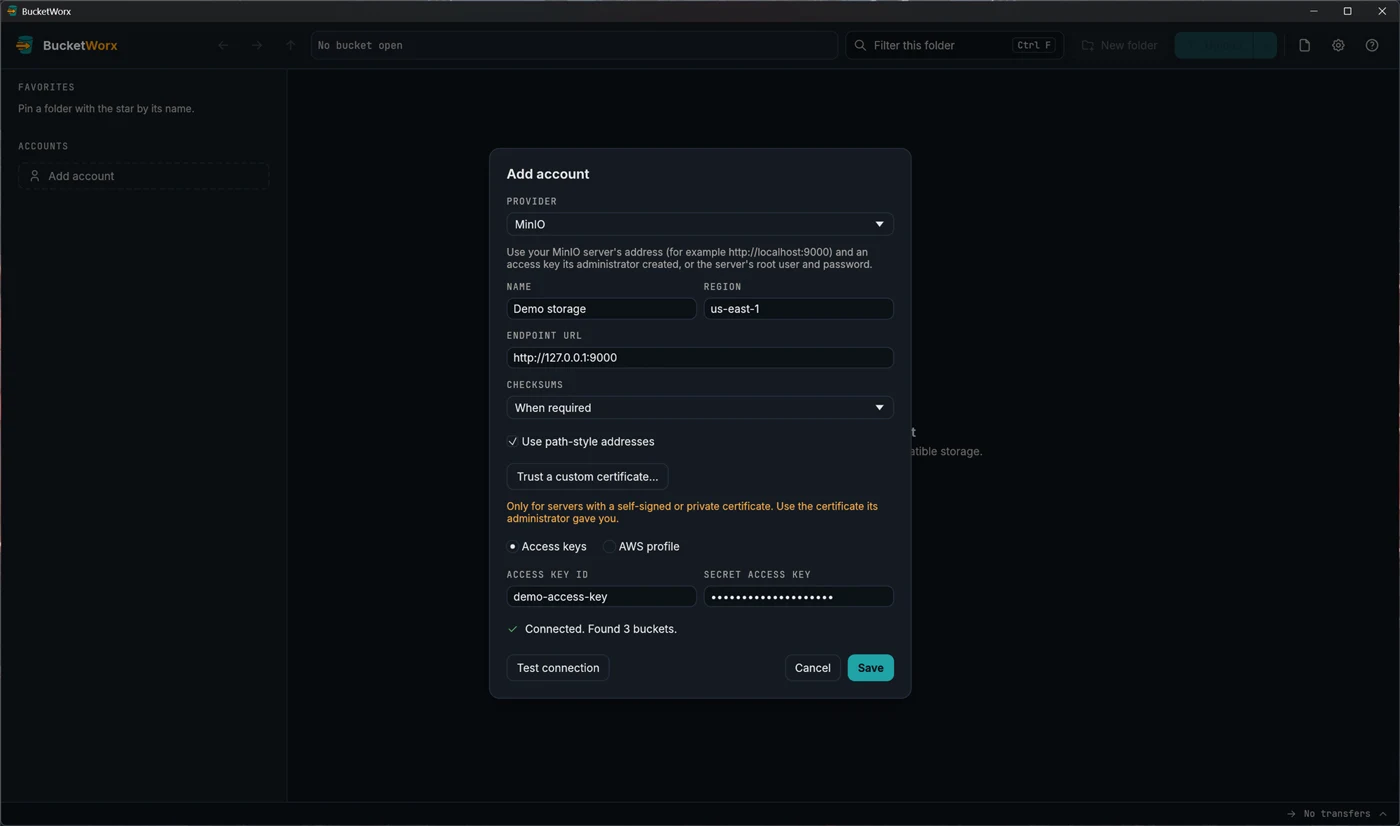Go forward with the right arrow icon
This screenshot has height=826, width=1400.
[257, 45]
